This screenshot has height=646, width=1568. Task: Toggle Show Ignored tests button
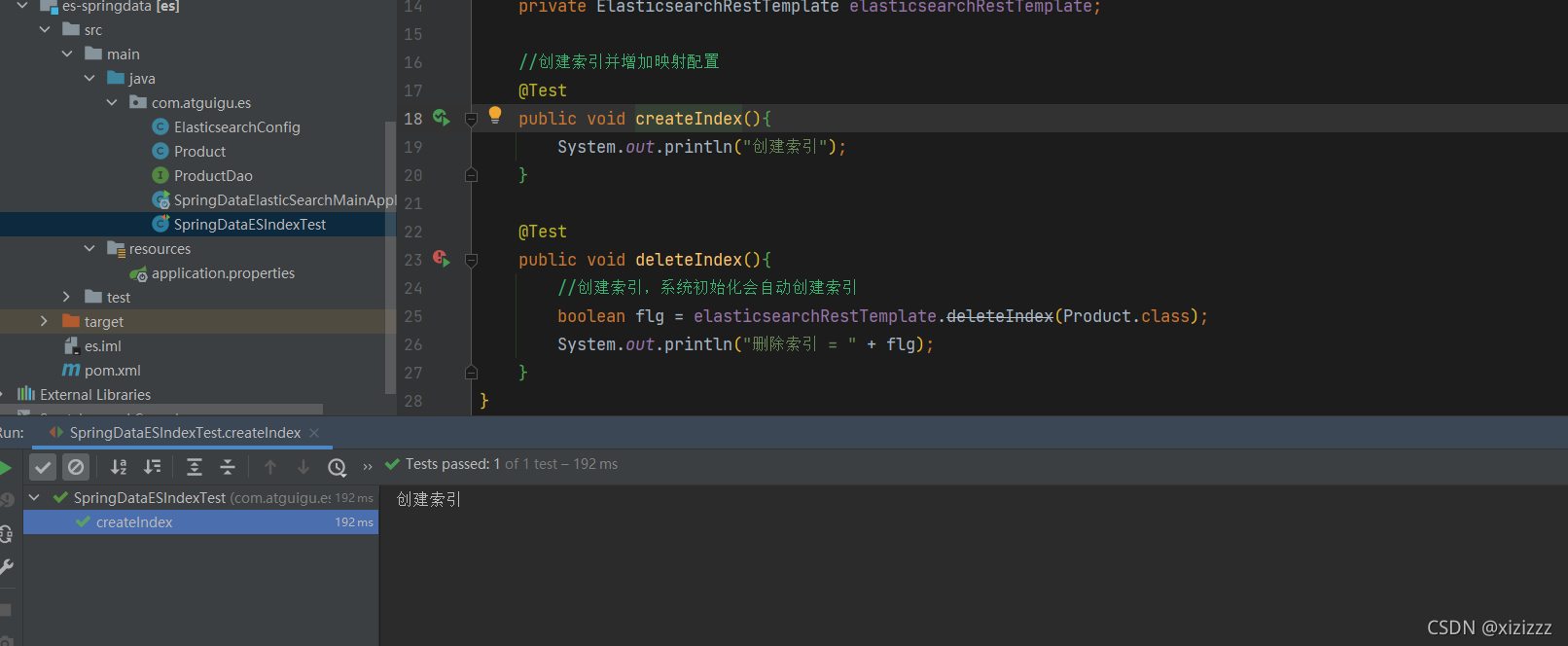(x=76, y=467)
